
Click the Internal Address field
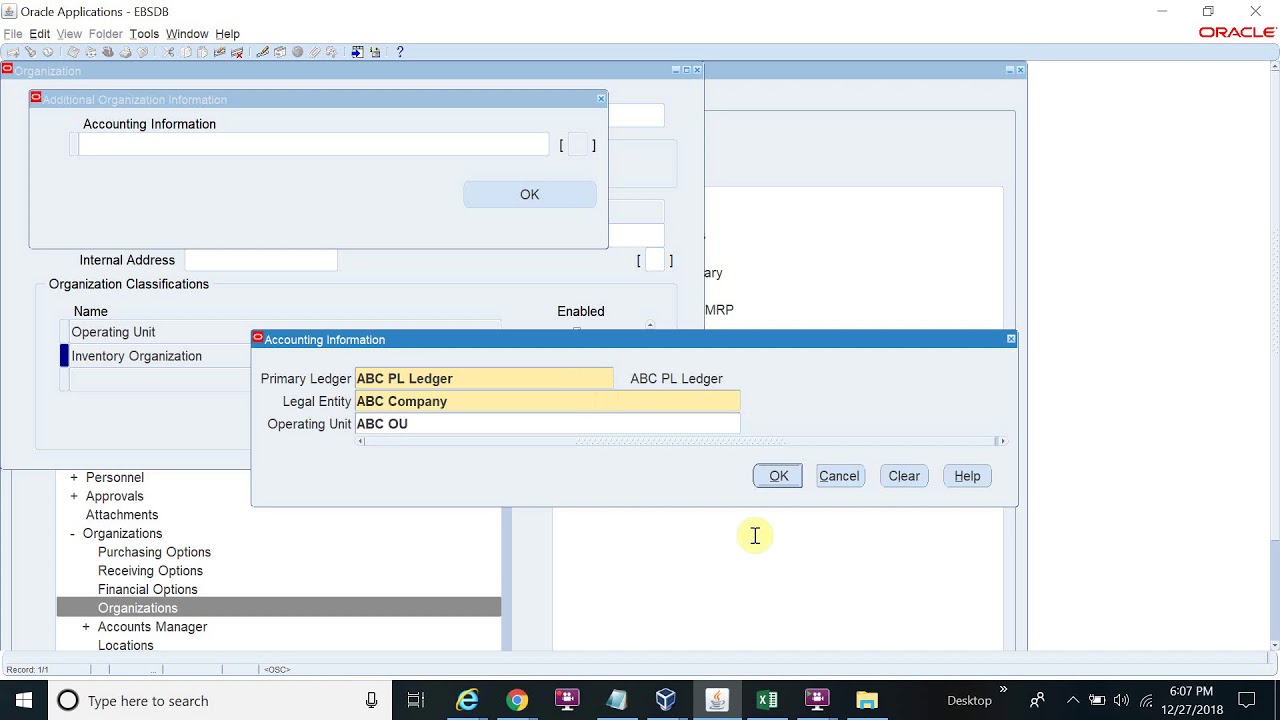coord(261,260)
